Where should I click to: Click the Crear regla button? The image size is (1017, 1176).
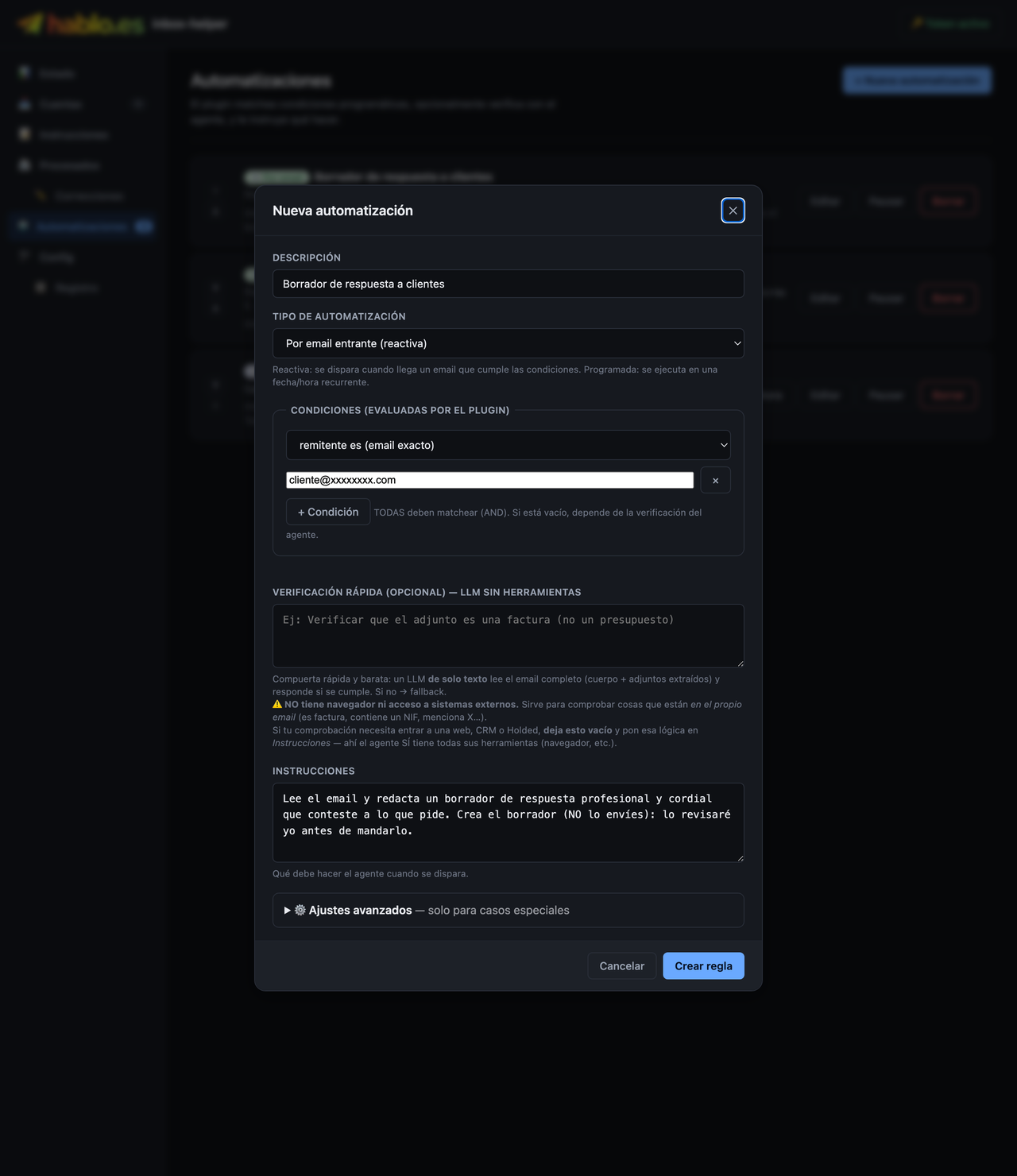pyautogui.click(x=703, y=965)
